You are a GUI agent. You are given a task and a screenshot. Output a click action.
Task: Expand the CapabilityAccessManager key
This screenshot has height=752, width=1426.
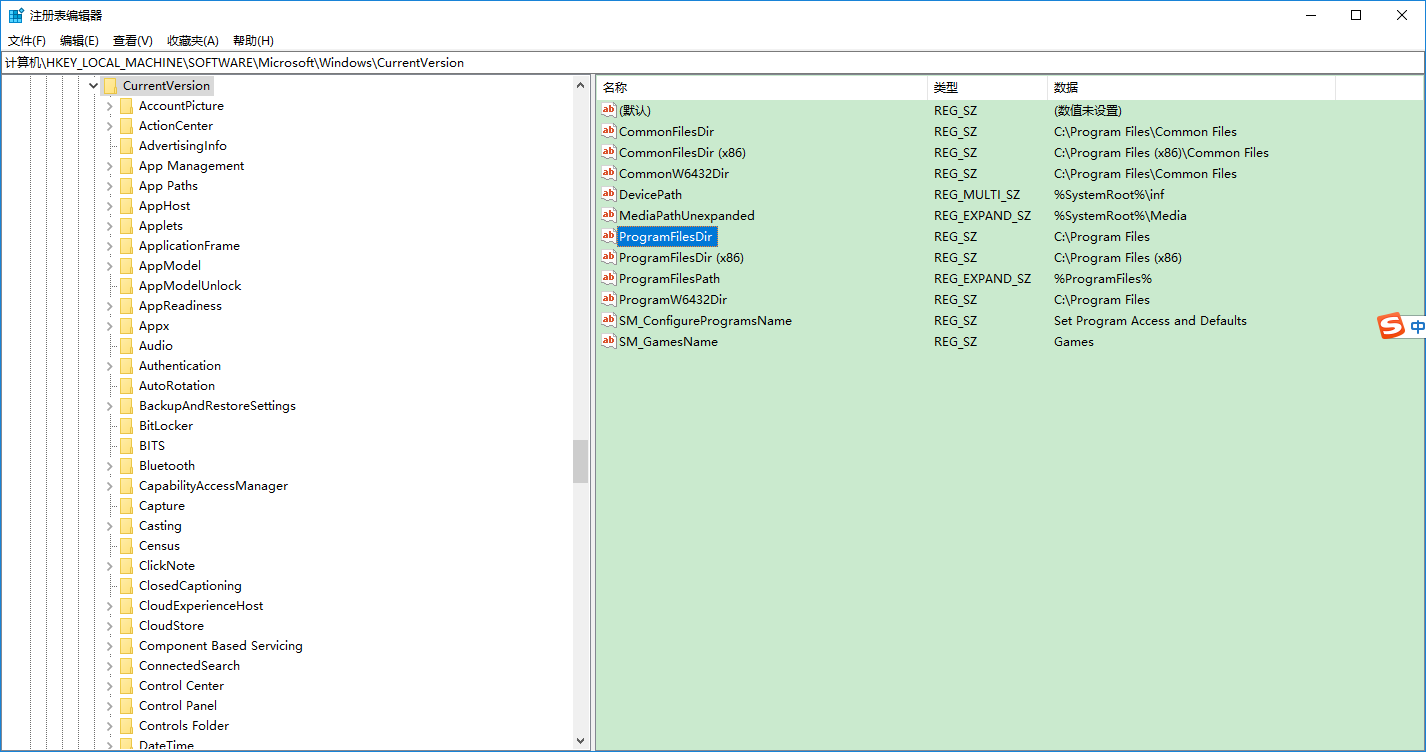110,486
